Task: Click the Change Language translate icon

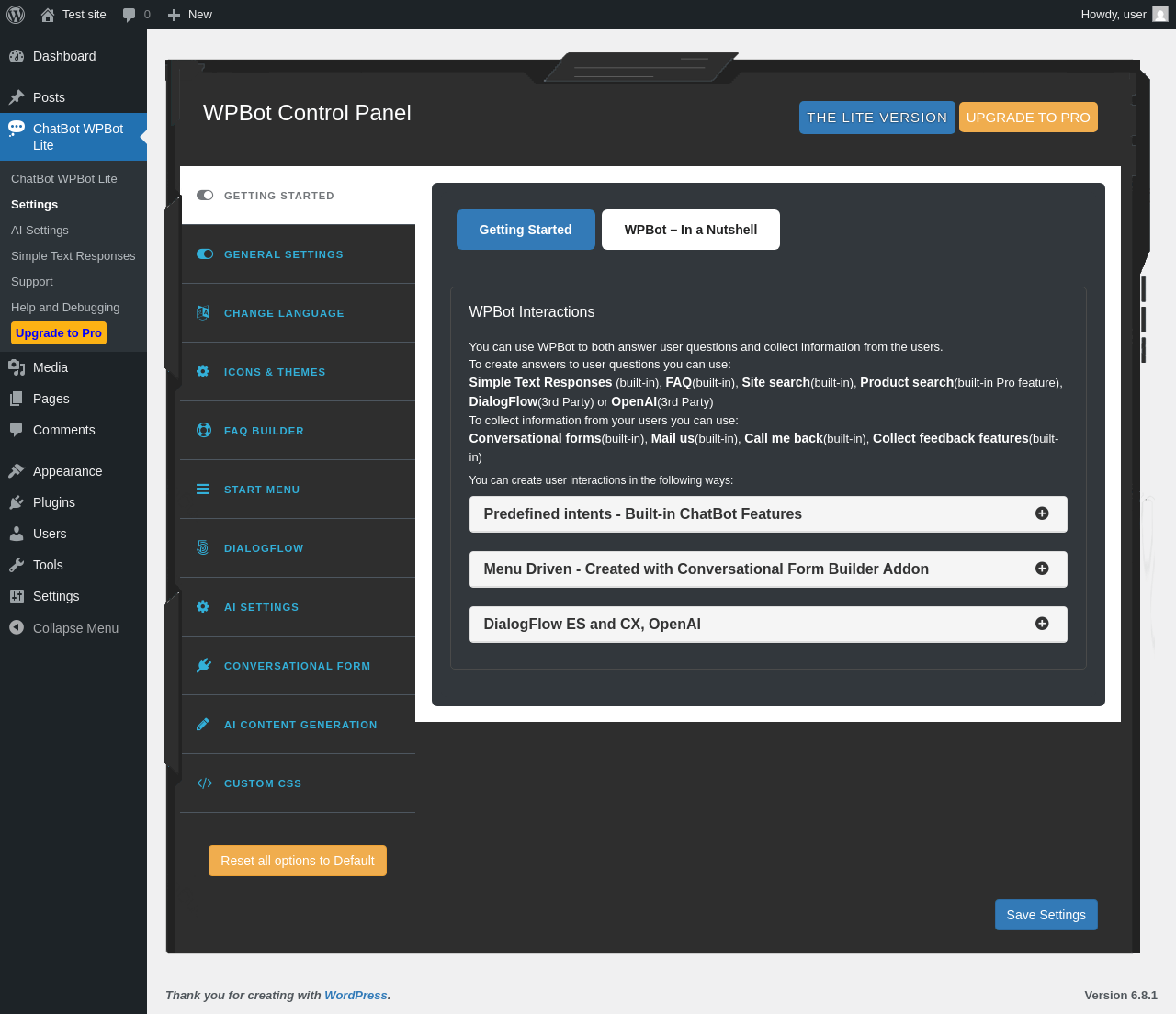Action: pos(204,313)
